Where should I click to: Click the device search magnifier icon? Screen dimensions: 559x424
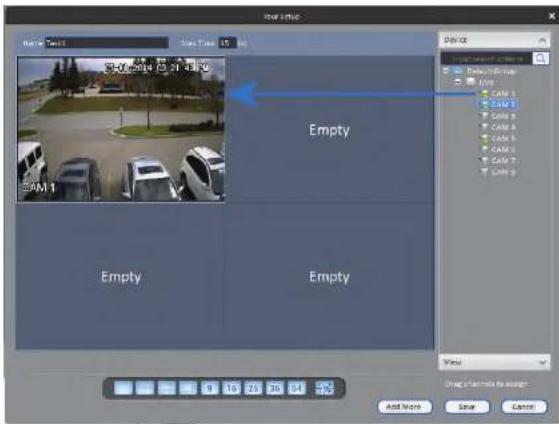[540, 58]
